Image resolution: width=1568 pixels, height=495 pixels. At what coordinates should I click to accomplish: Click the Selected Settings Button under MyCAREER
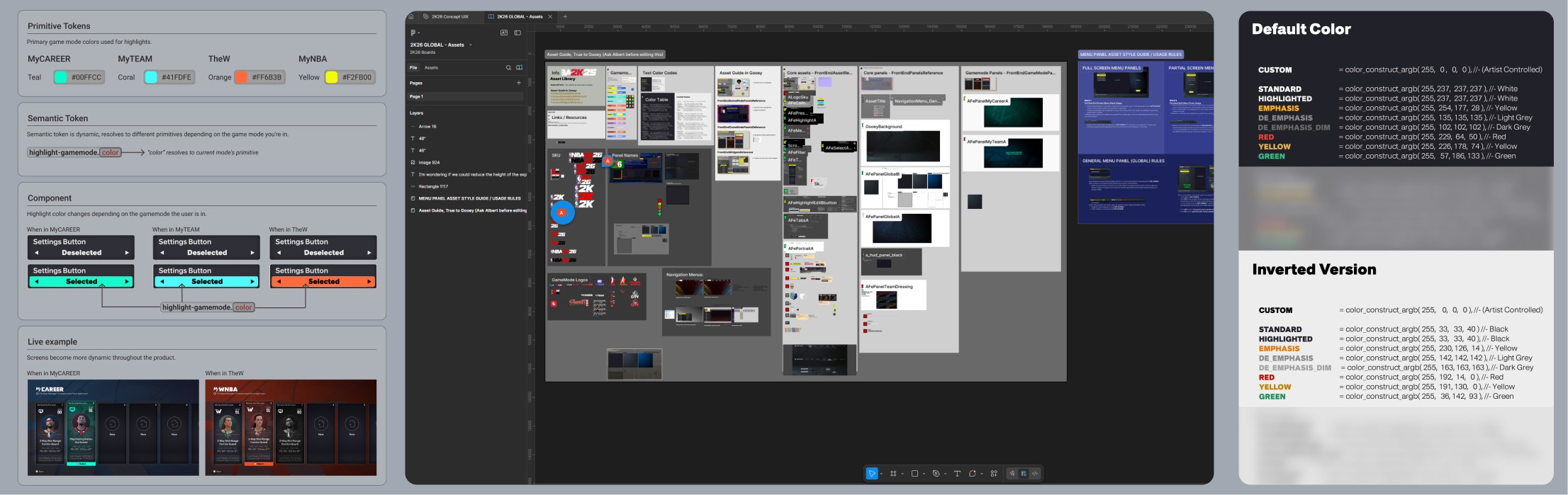click(x=81, y=276)
